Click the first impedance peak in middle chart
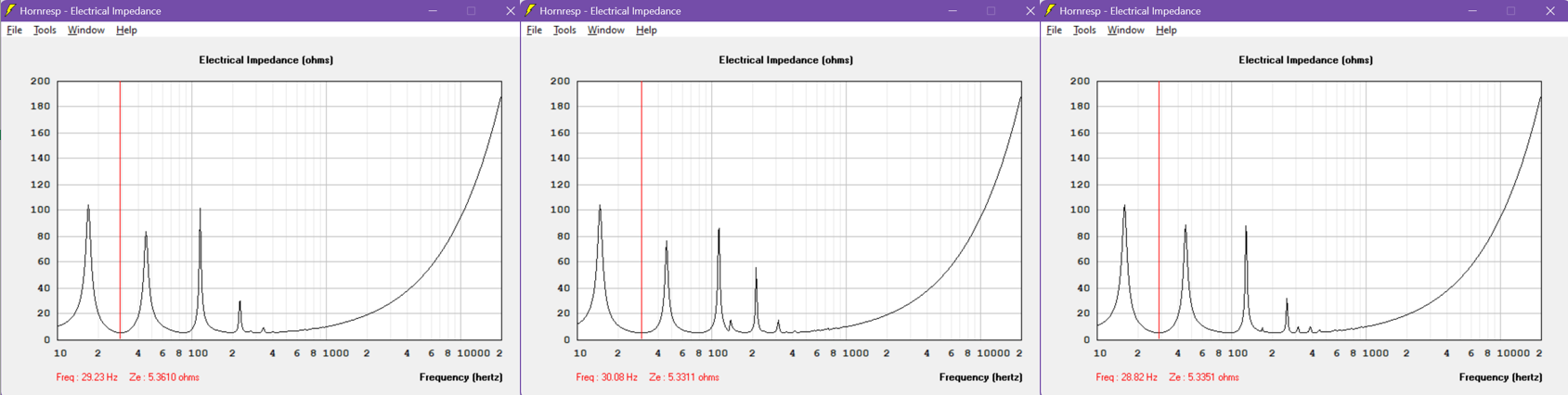This screenshot has width=1568, height=395. coord(600,207)
